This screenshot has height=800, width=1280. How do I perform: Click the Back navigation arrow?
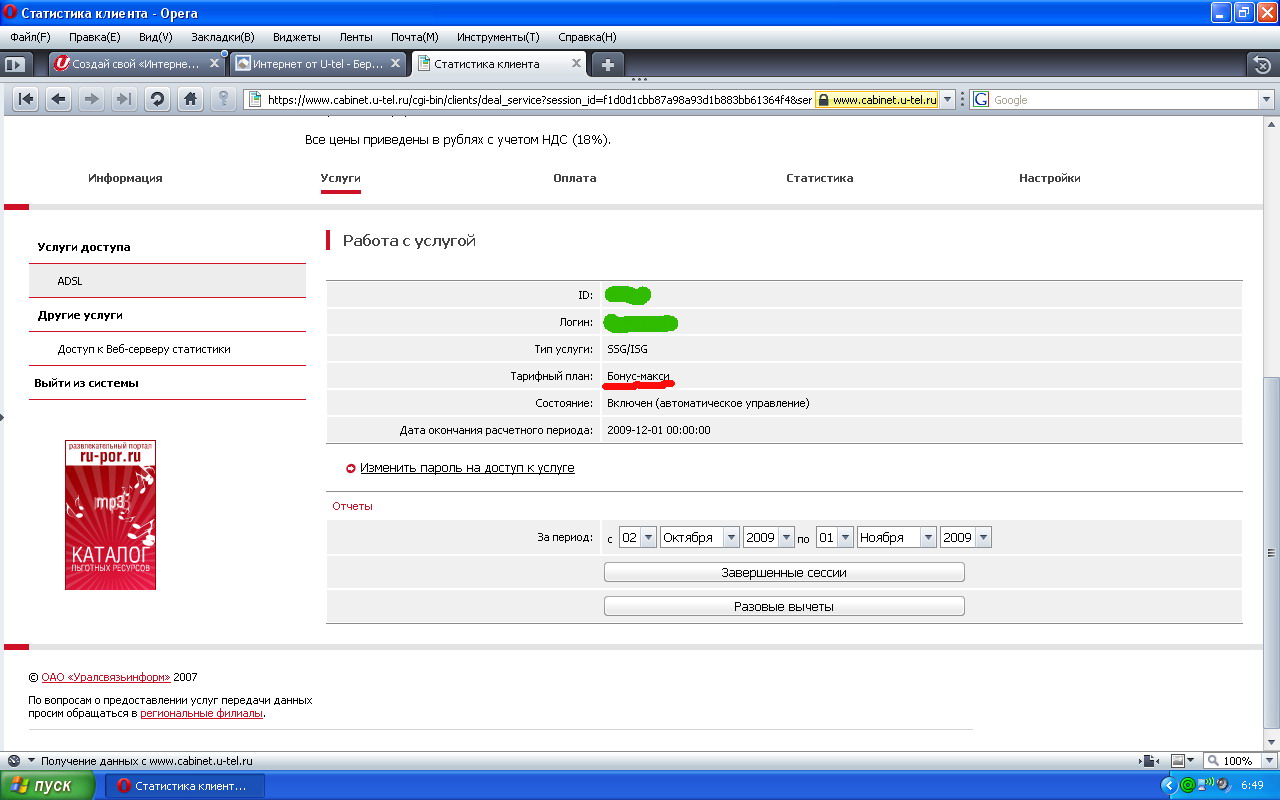(59, 99)
